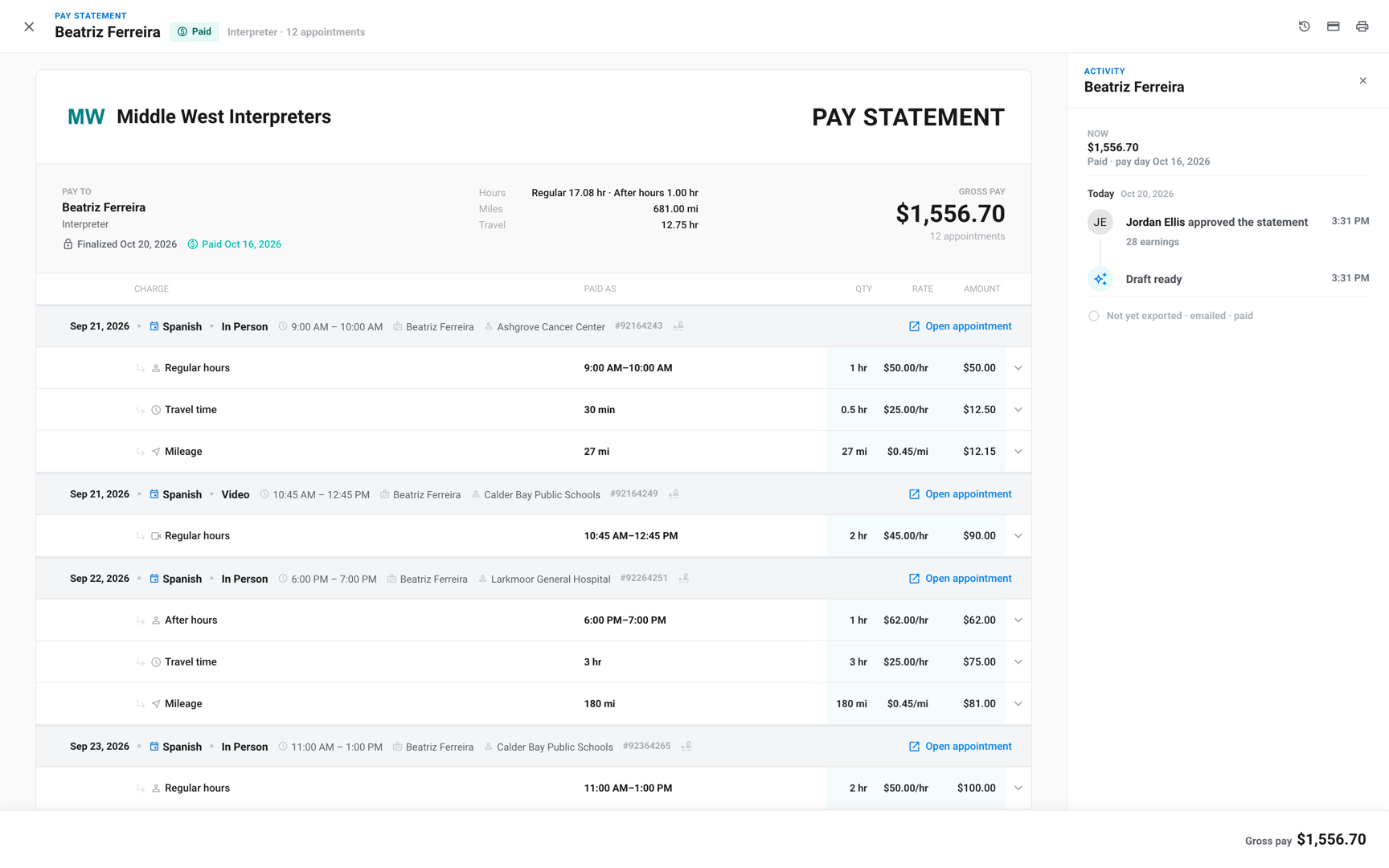Screen dimensions: 1389x868
Task: Click person icon after #92364265
Action: point(686,746)
